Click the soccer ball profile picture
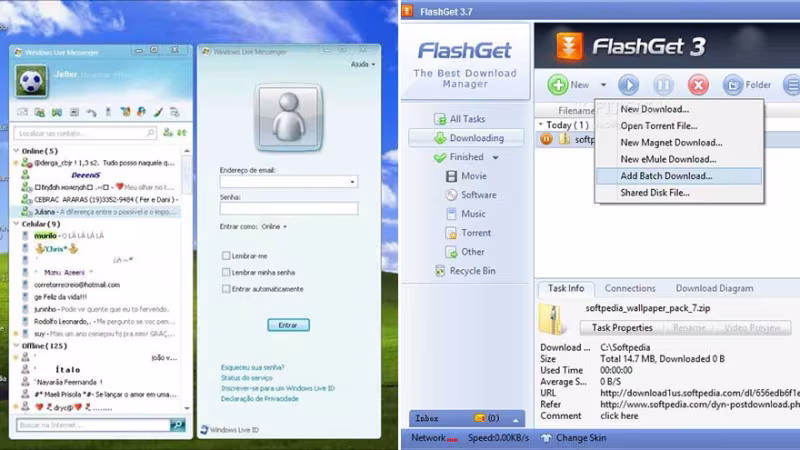The height and width of the screenshot is (450, 800). click(x=31, y=81)
